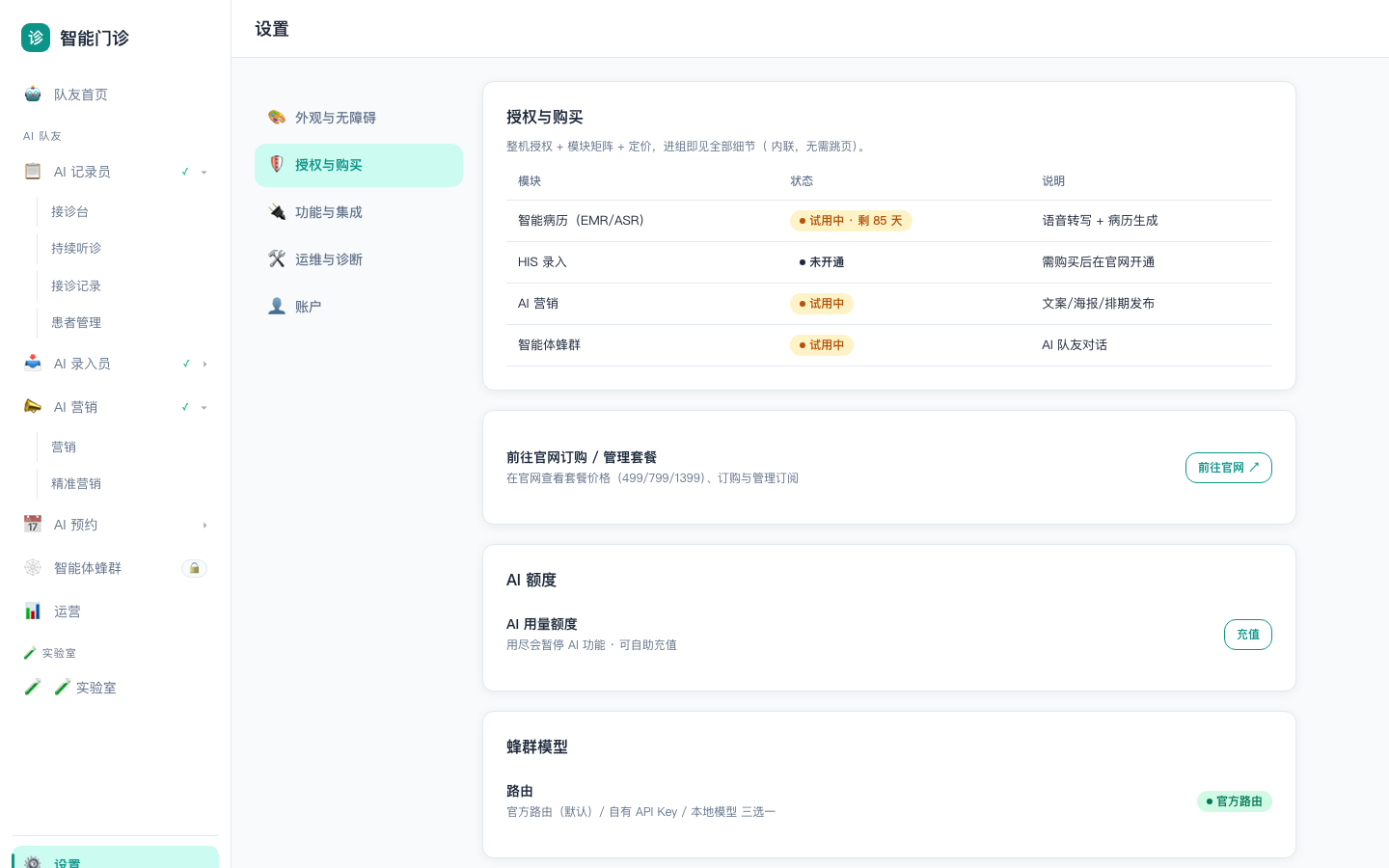Image resolution: width=1389 pixels, height=868 pixels.
Task: Click the 智能体蜂群 swarm icon in sidebar
Action: (x=33, y=567)
